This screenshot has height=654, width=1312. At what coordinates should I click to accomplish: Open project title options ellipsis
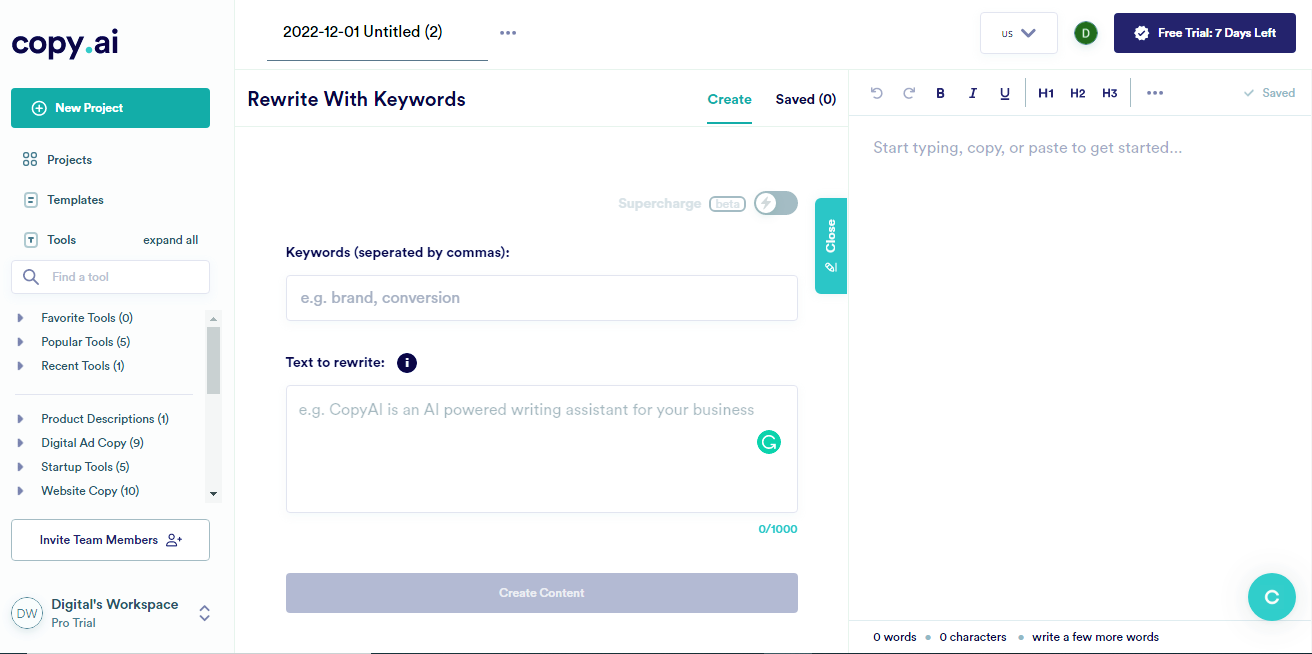508,32
